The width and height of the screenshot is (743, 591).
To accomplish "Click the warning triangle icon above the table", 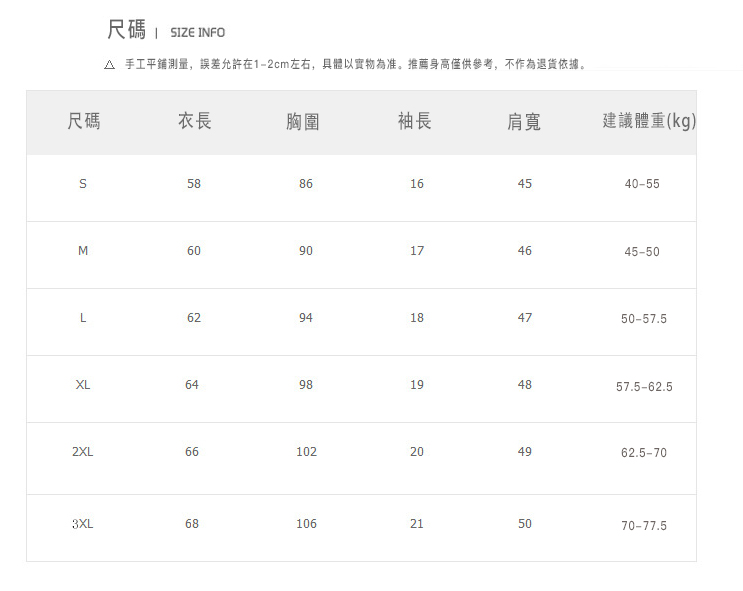I will pos(110,65).
